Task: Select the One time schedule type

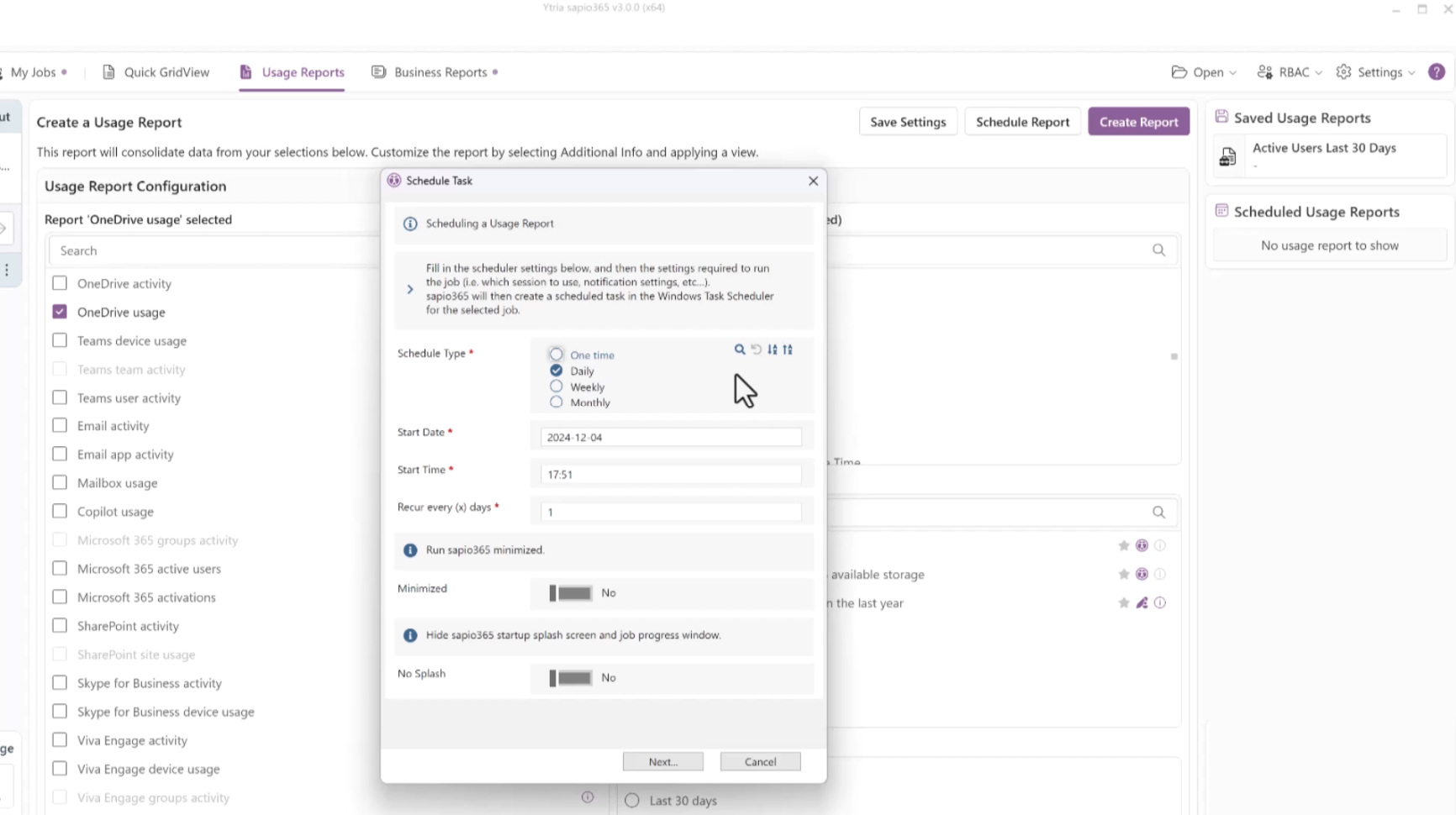Action: [x=556, y=355]
